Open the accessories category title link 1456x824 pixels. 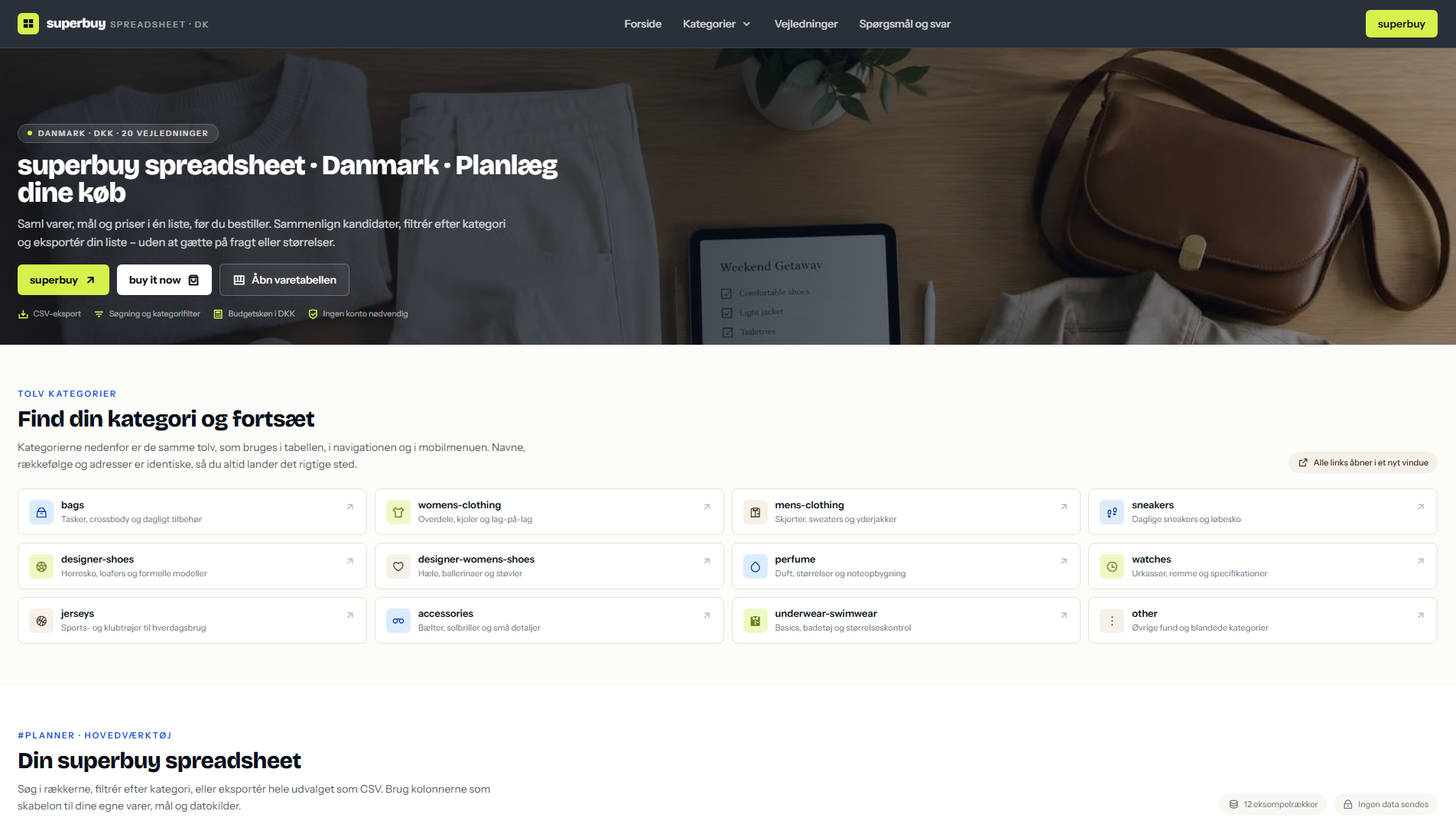click(446, 614)
